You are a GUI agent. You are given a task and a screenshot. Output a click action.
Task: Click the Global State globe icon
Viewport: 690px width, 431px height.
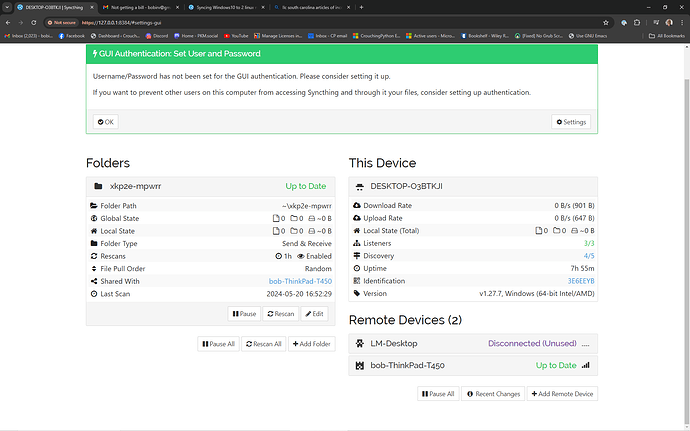94,218
